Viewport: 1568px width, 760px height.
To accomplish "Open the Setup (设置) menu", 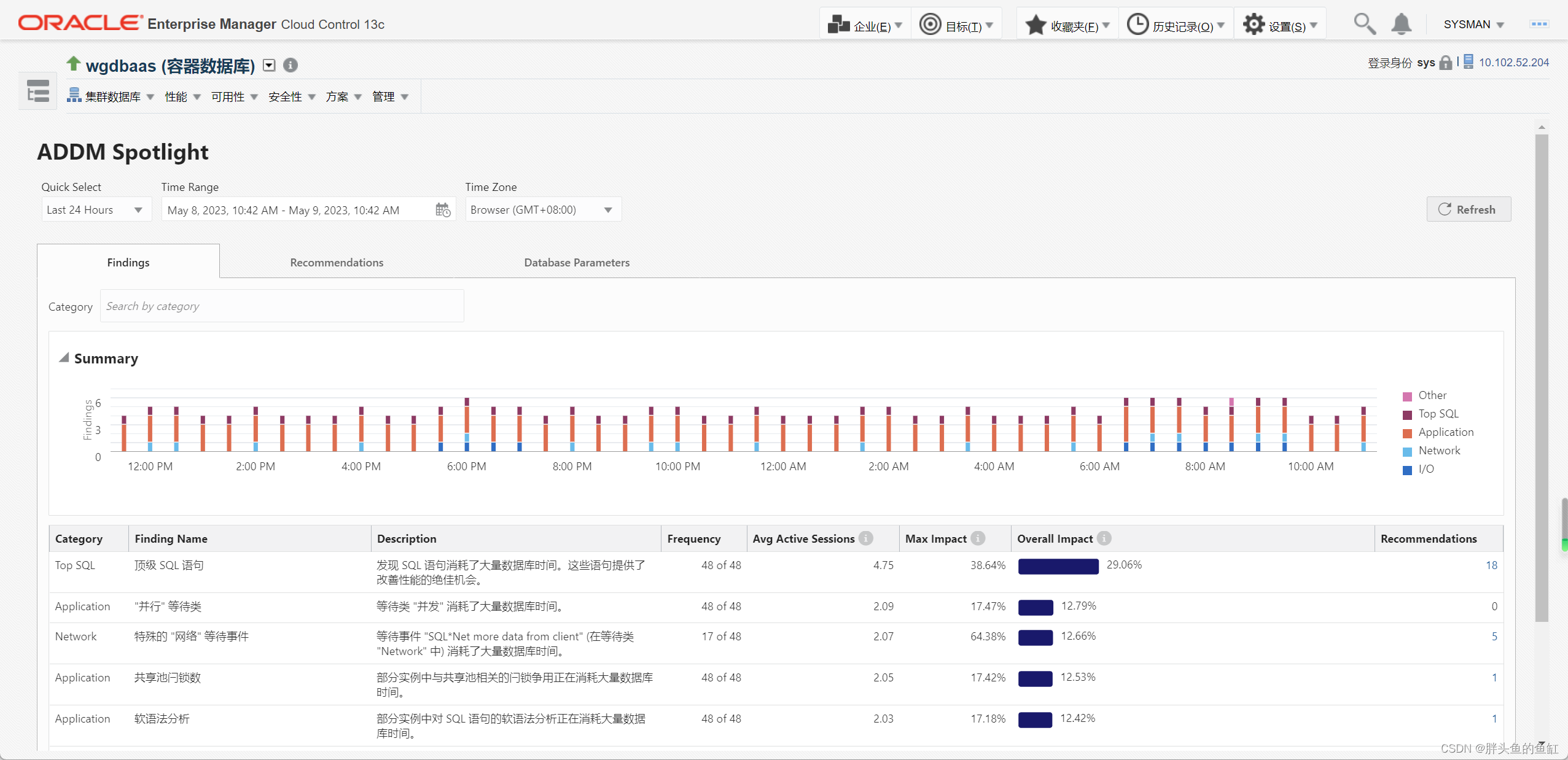I will (1280, 25).
